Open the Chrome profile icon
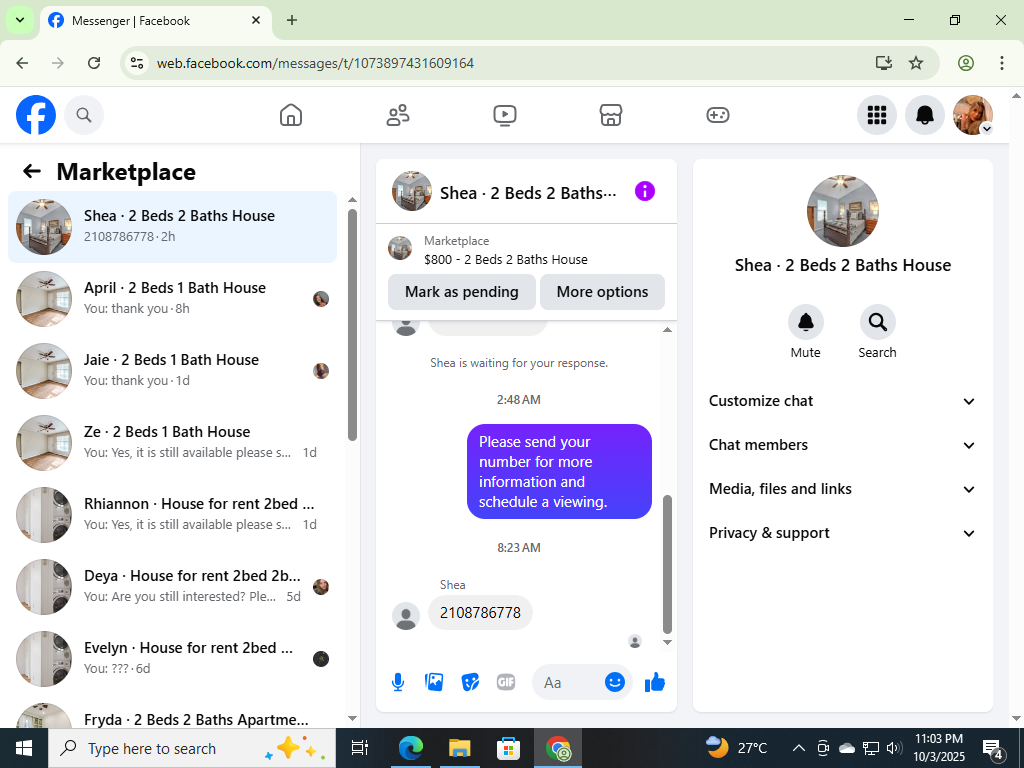The width and height of the screenshot is (1024, 768). tap(966, 63)
